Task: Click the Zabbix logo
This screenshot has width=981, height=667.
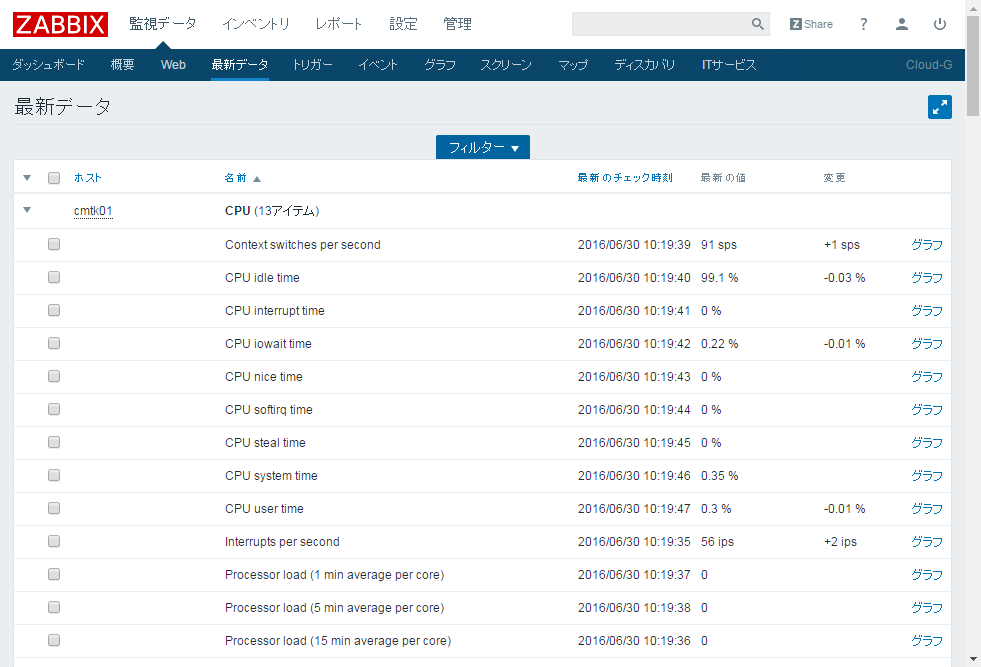Action: 59,24
